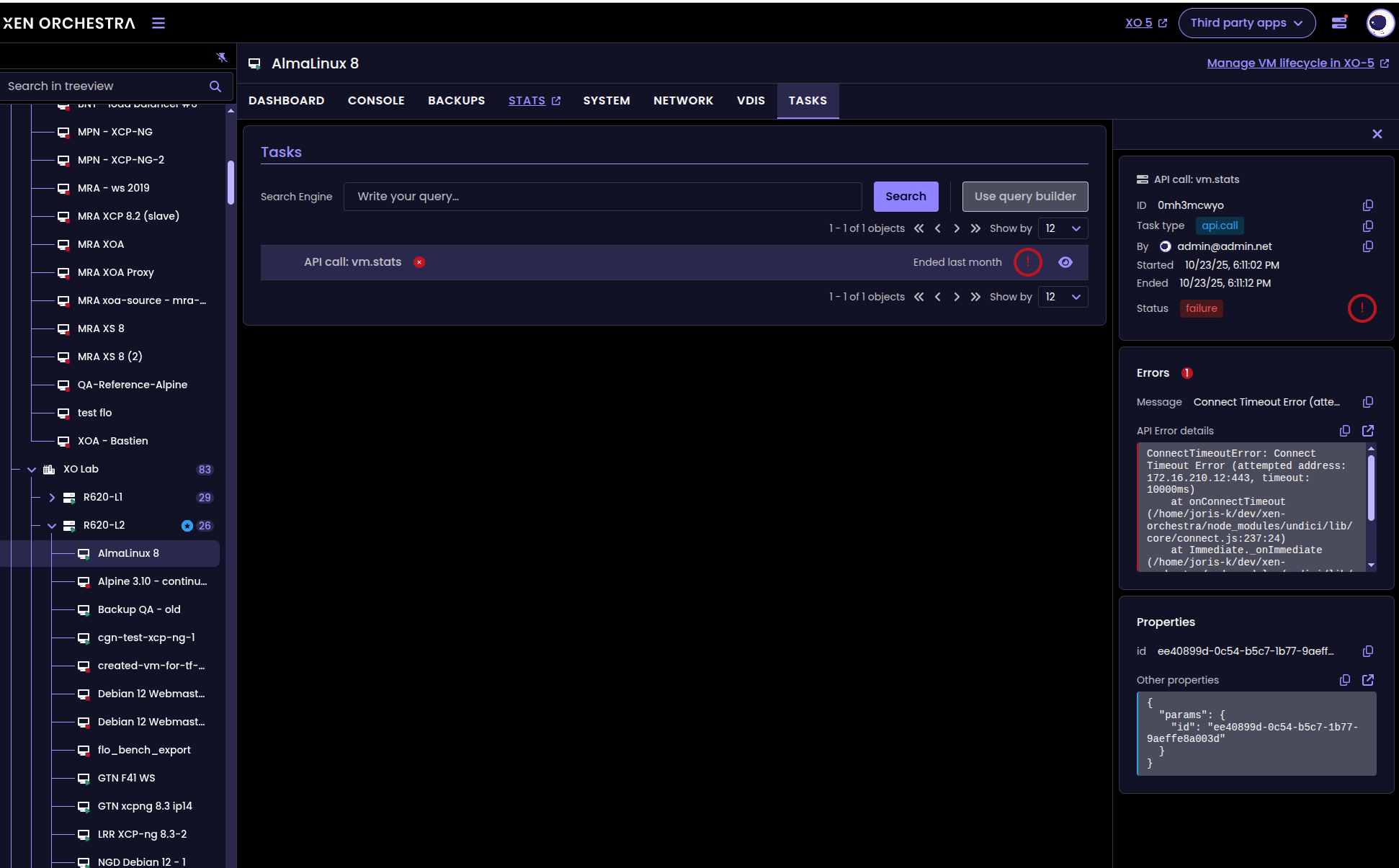Switch to the NETWORK tab
This screenshot has height=868, width=1399.
[683, 101]
